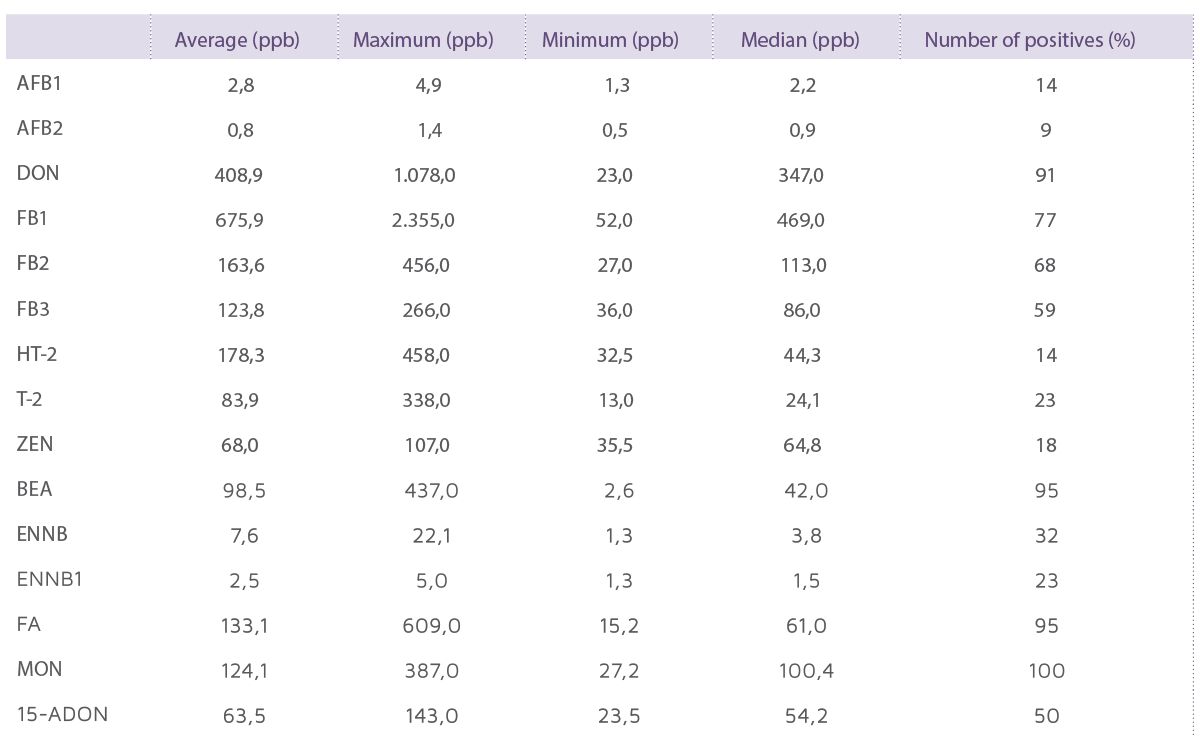Select the ZEN row label
Image resolution: width=1200 pixels, height=736 pixels.
[x=35, y=444]
